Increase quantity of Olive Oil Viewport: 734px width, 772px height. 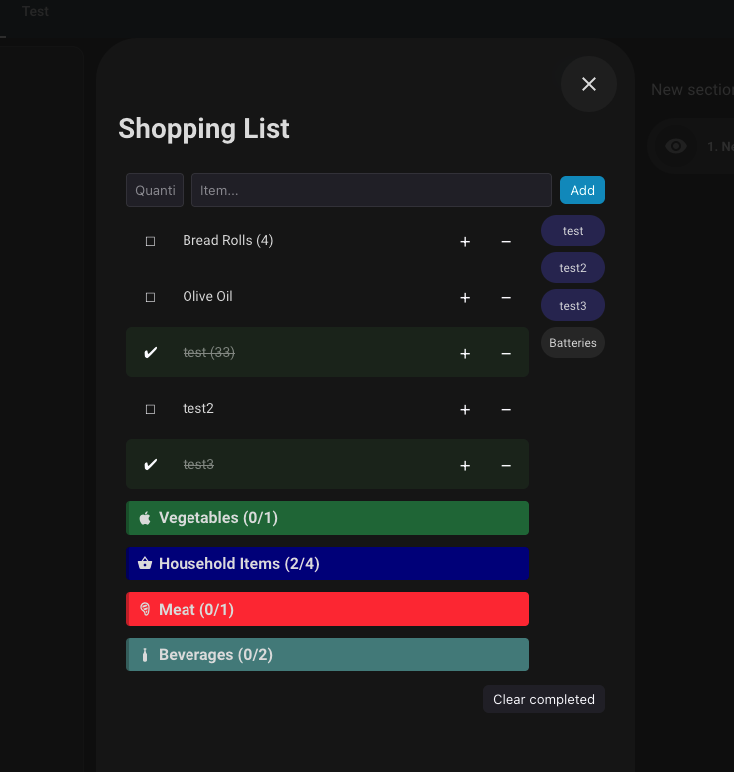click(465, 298)
